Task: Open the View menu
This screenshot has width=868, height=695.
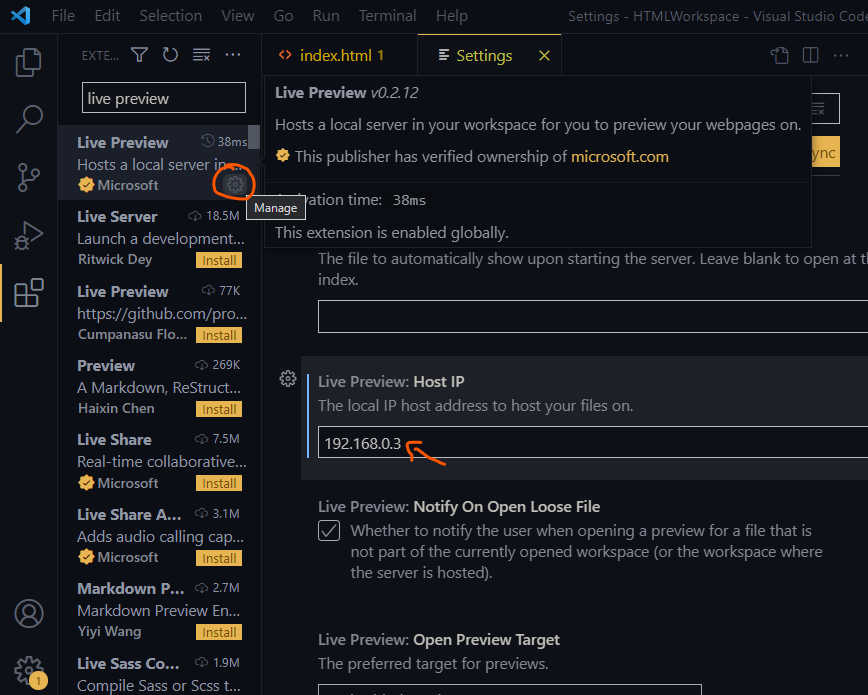Action: [x=238, y=16]
